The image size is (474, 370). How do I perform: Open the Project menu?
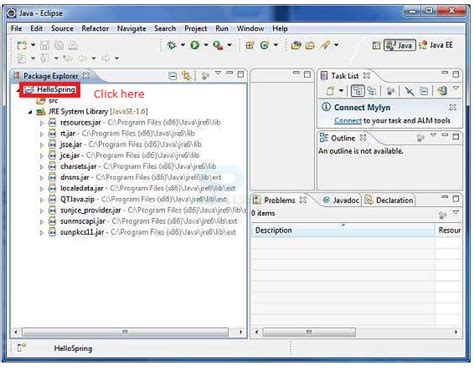coord(196,29)
